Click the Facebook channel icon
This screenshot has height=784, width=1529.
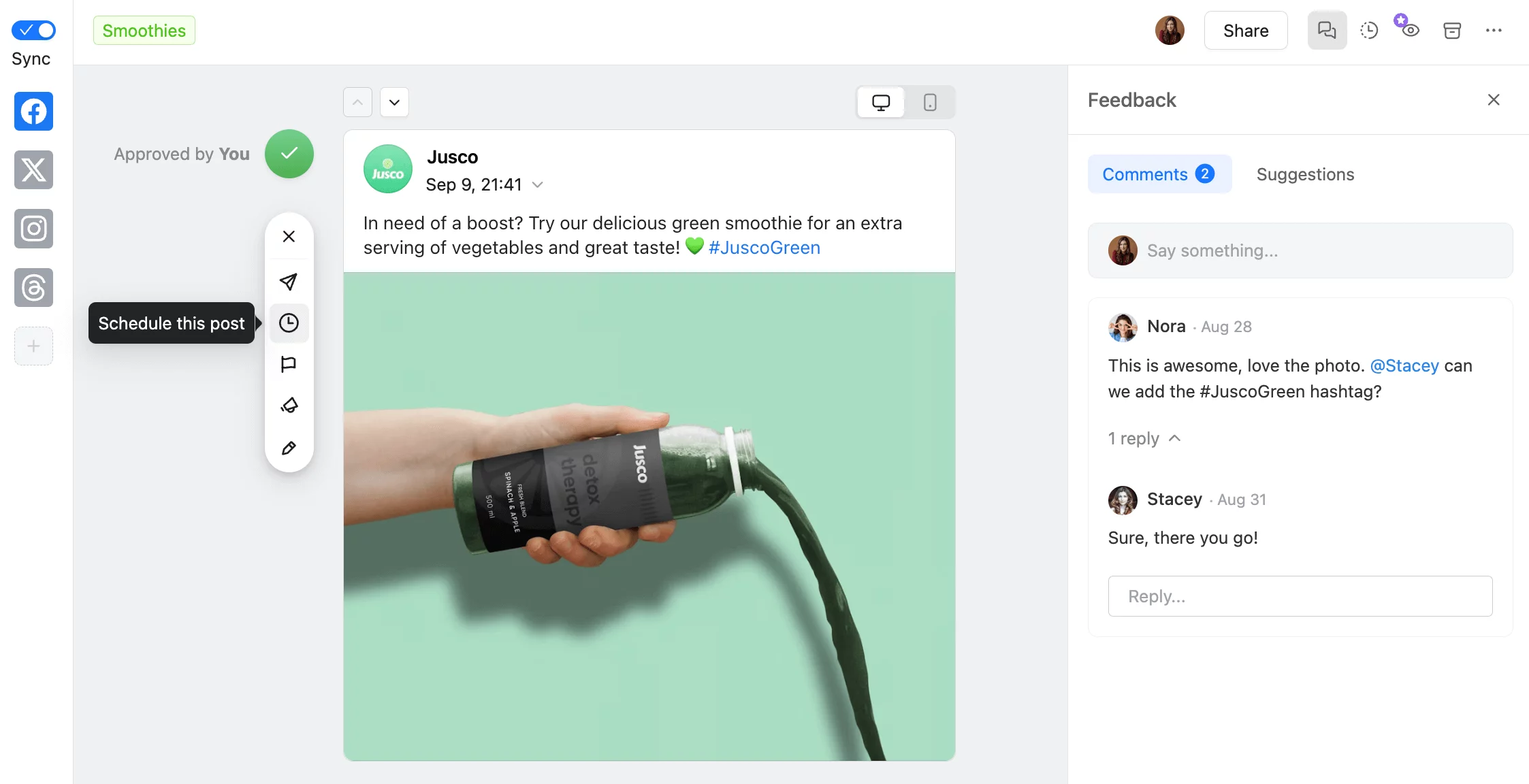click(x=34, y=110)
